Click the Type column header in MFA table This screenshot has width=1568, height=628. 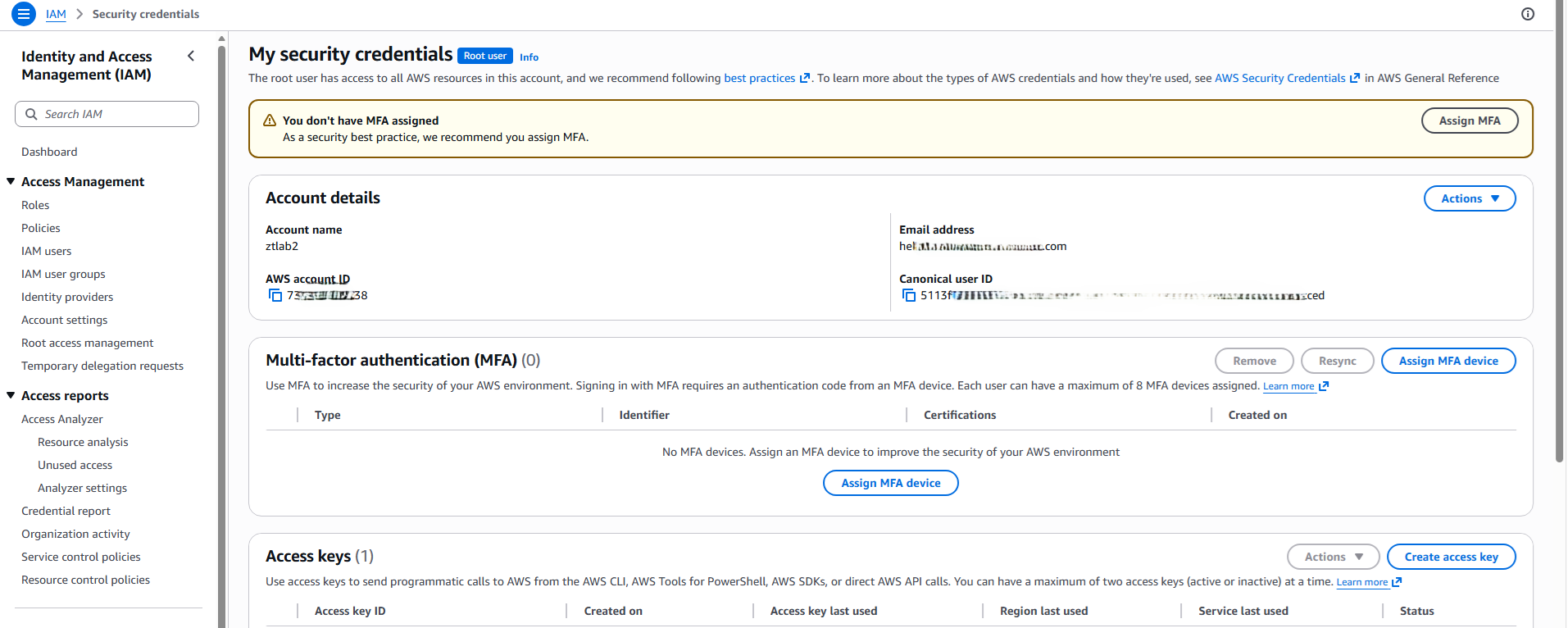[x=328, y=415]
